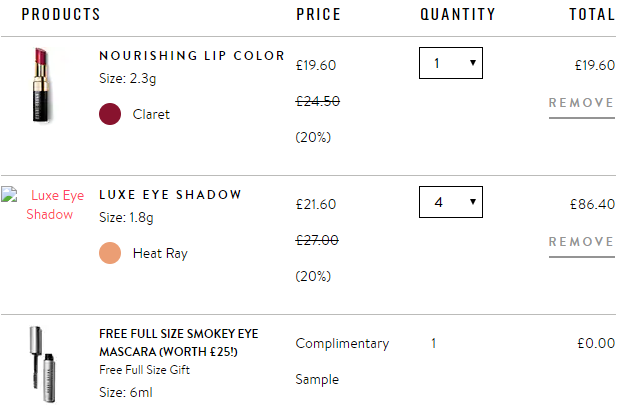Click the broken Luxe Eye Shadow image icon
This screenshot has height=409, width=636.
pos(9,194)
